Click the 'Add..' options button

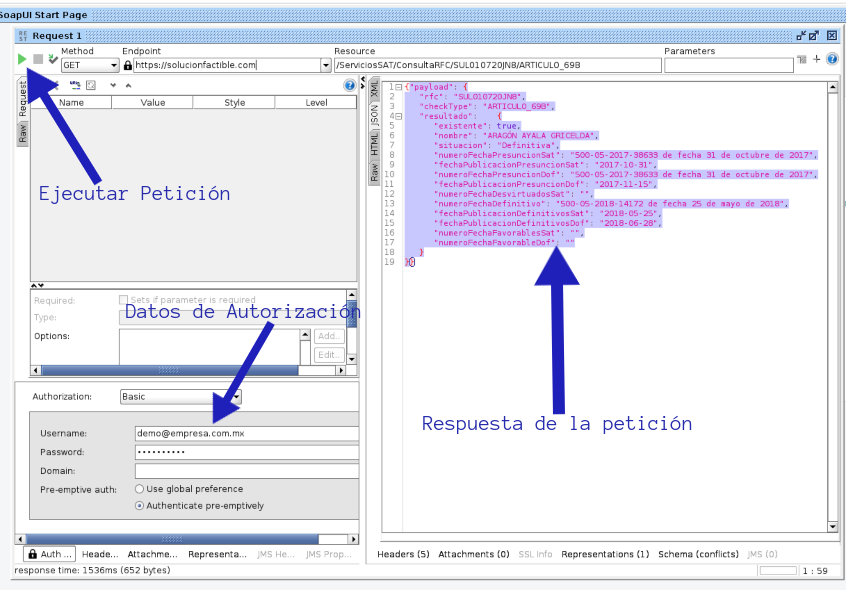329,336
